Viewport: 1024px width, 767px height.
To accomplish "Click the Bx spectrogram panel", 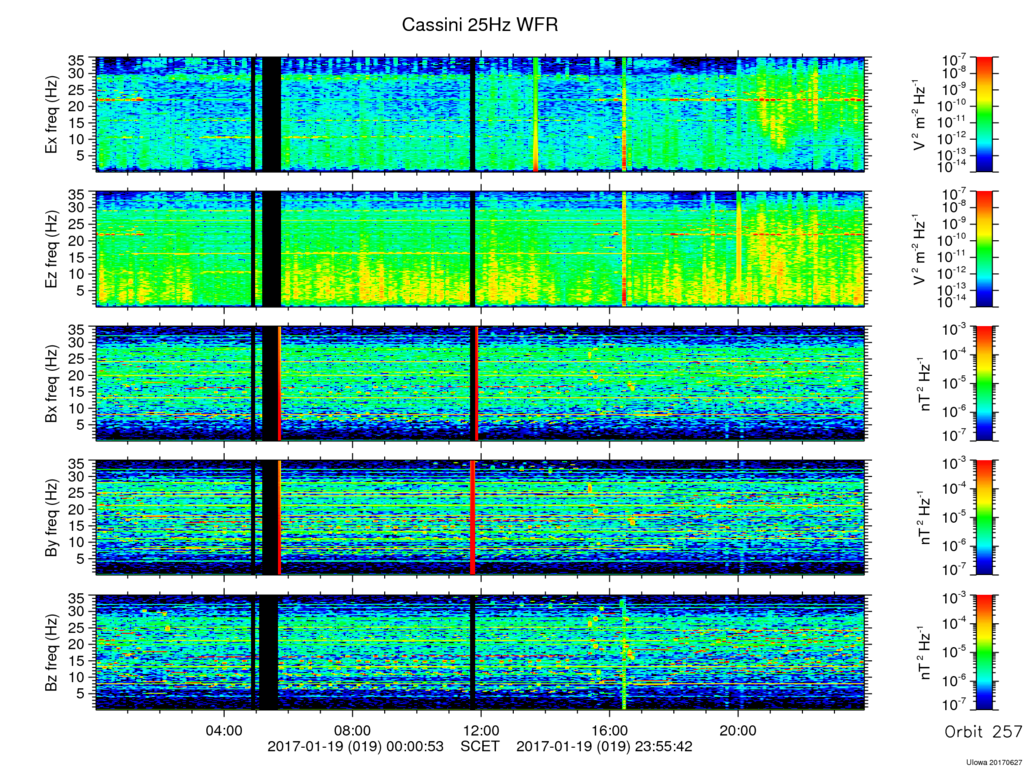I will tap(481, 384).
